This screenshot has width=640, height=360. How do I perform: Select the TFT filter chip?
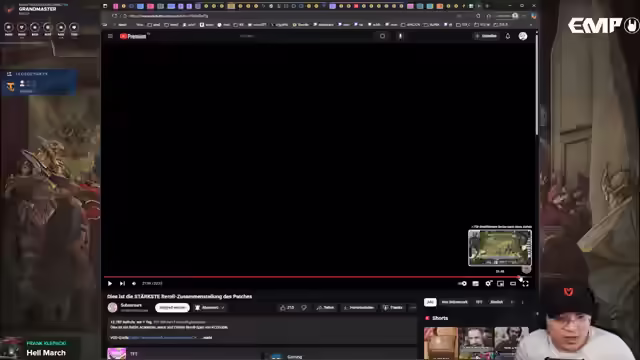(x=479, y=302)
